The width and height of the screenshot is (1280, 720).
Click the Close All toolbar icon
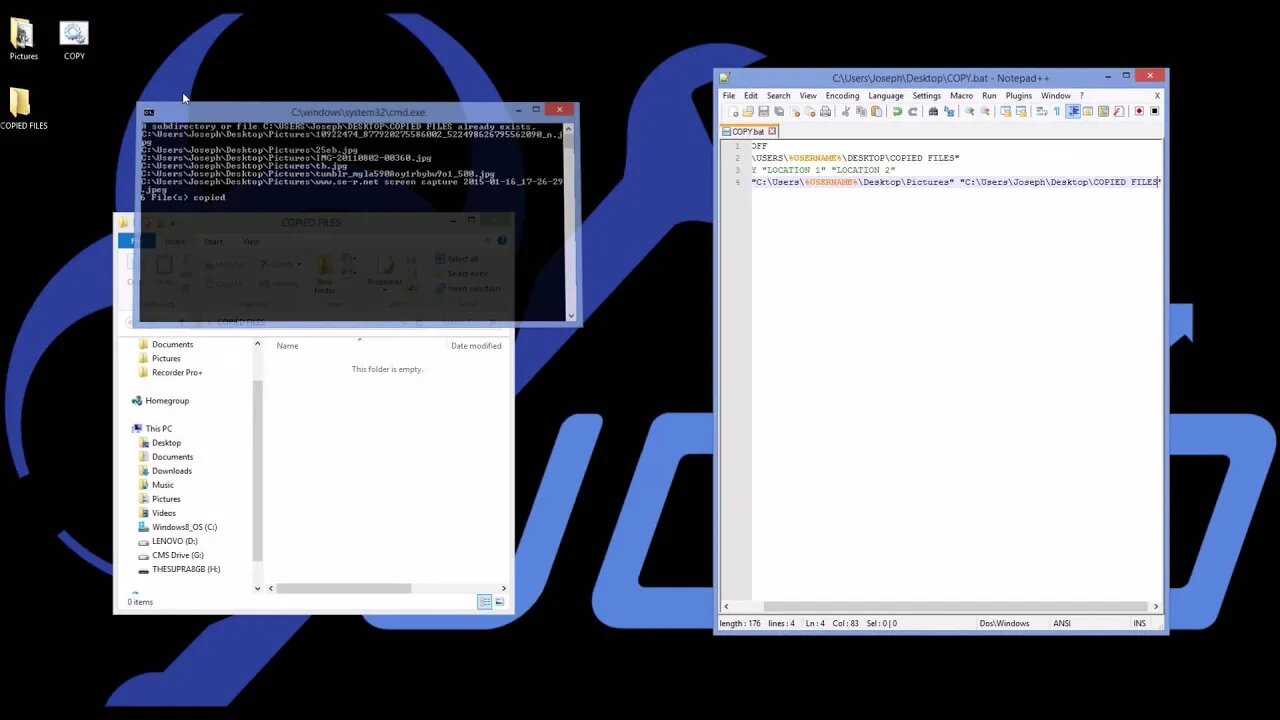[x=811, y=111]
